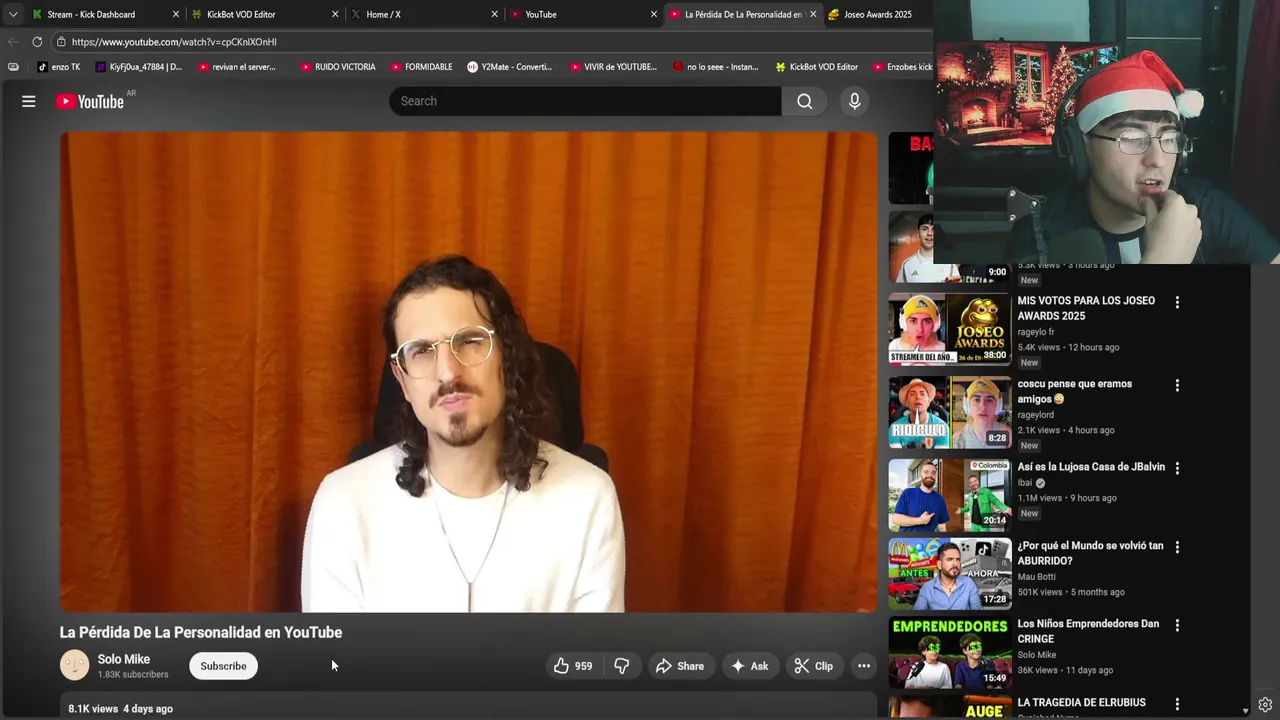This screenshot has height=720, width=1280.
Task: Go back in browser history
Action: pyautogui.click(x=12, y=42)
